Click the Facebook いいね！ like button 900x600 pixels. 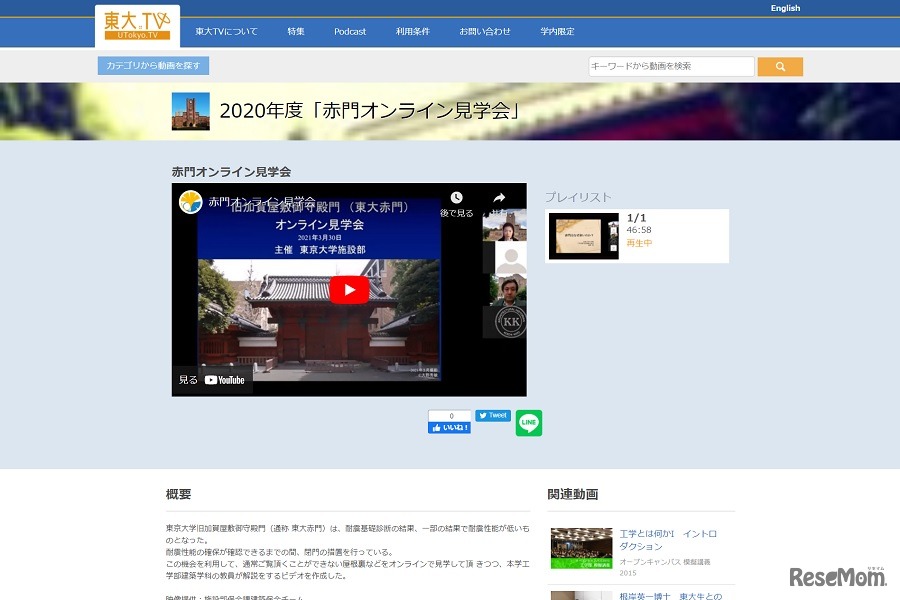(x=449, y=427)
